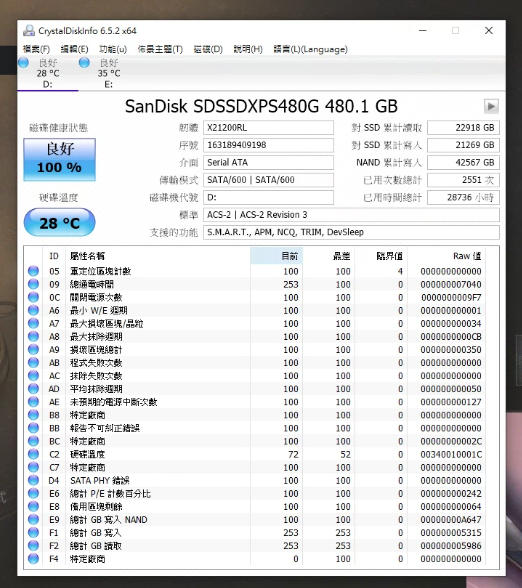Select the 最小 W/E 週期 attribute name
The height and width of the screenshot is (588, 522).
coord(99,310)
